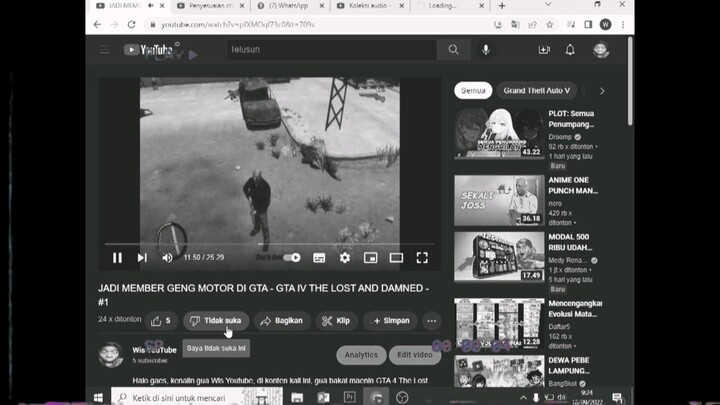Screen dimensions: 720x405
Task: Select the Semua filter chip
Action: (x=473, y=90)
